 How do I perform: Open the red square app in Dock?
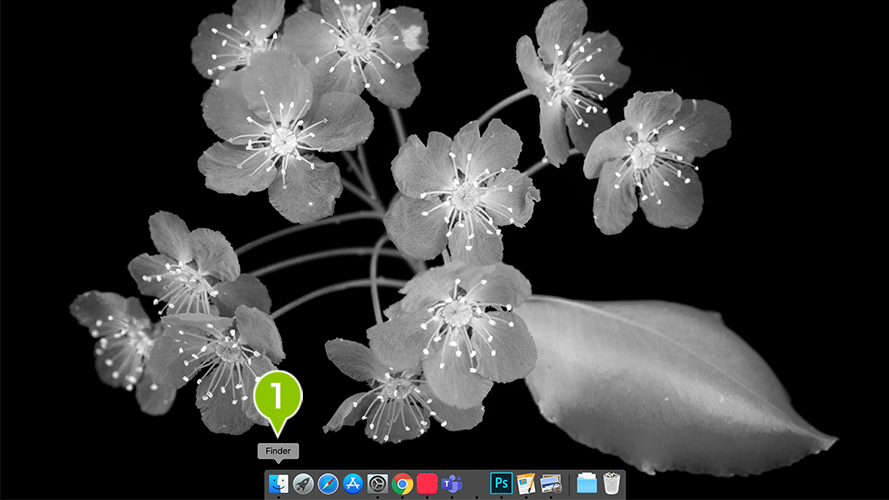click(427, 484)
